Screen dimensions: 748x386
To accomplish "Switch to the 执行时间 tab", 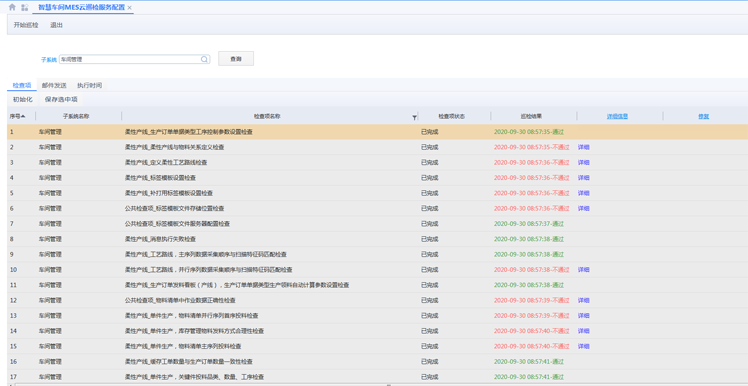I will point(89,85).
